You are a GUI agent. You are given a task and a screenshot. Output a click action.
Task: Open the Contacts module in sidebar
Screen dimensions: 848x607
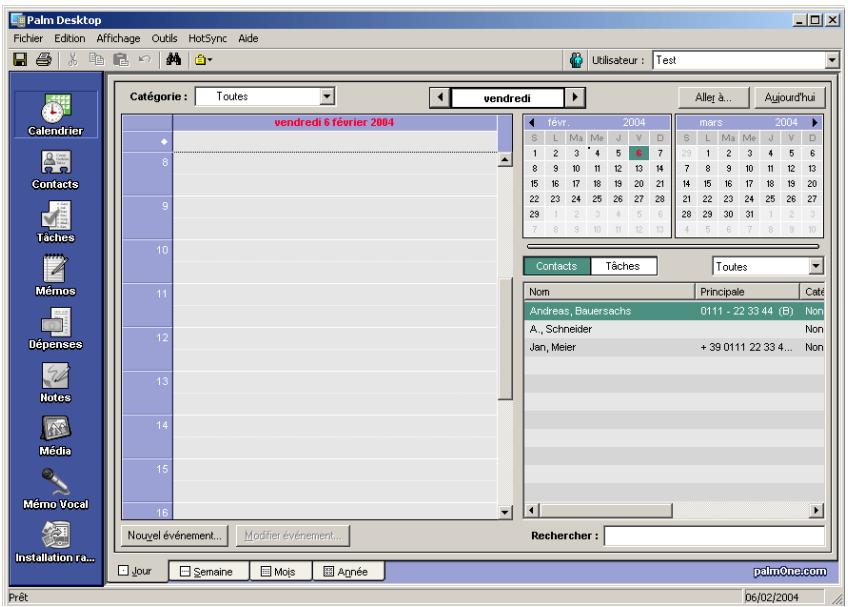coord(56,169)
